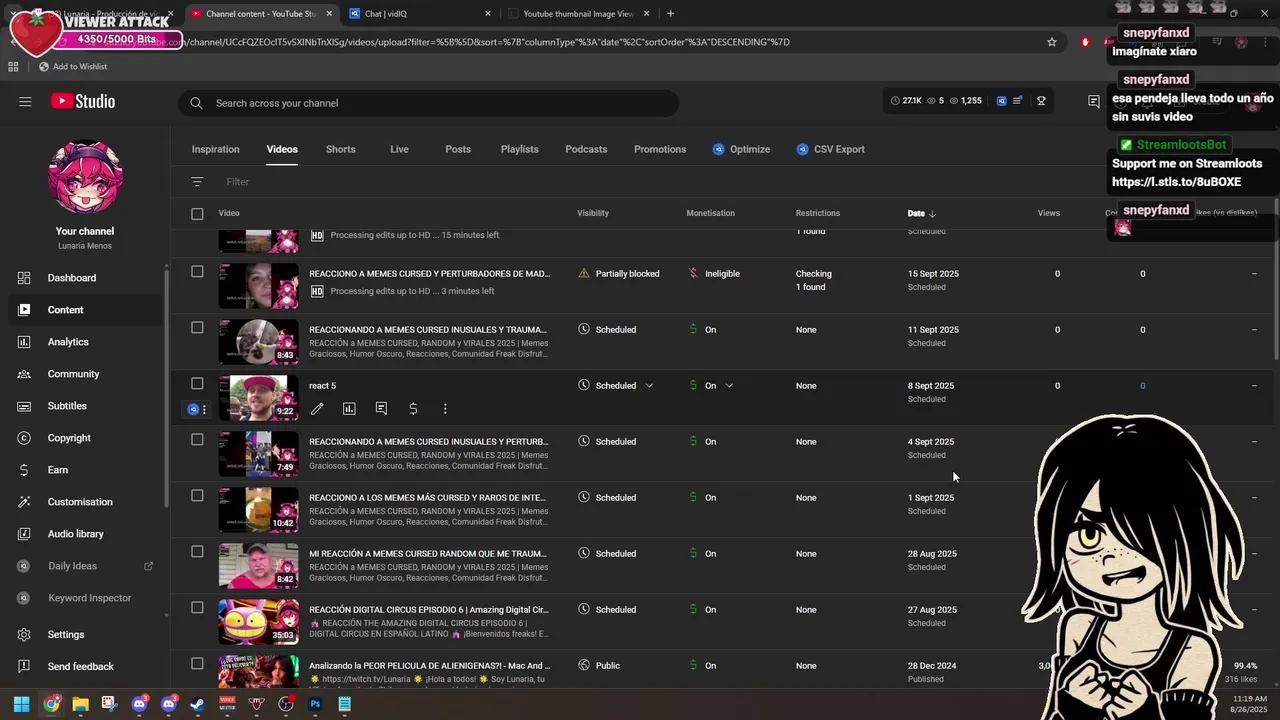Click the pencil edit icon for react 5
This screenshot has width=1280, height=720.
[317, 409]
